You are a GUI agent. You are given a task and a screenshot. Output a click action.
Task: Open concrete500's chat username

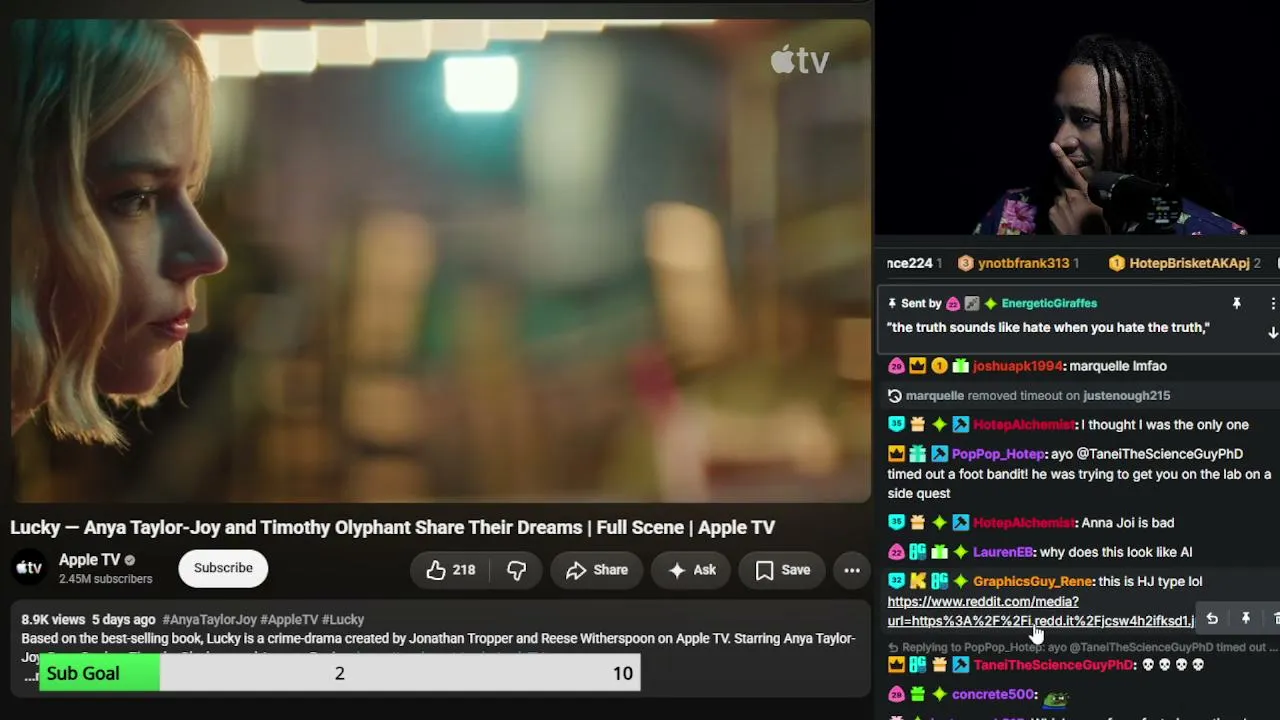pos(994,694)
